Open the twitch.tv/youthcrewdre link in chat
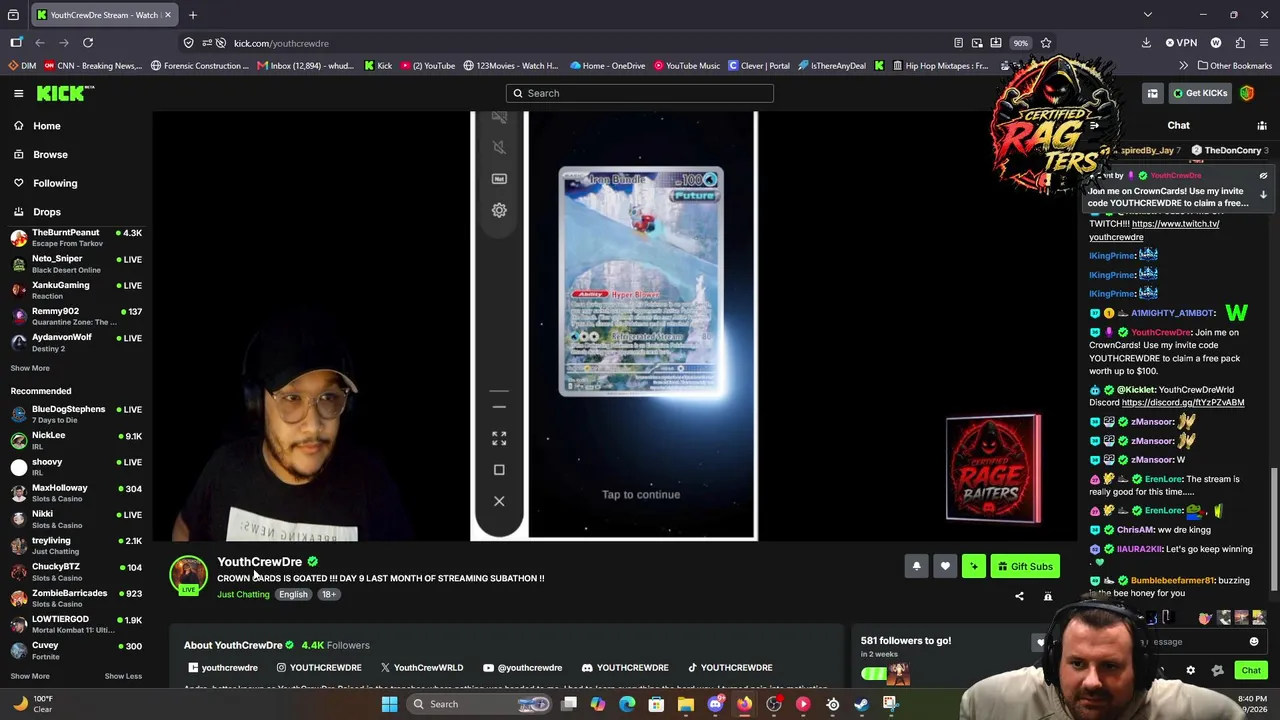Screen dimensions: 1280x720 click(1154, 230)
